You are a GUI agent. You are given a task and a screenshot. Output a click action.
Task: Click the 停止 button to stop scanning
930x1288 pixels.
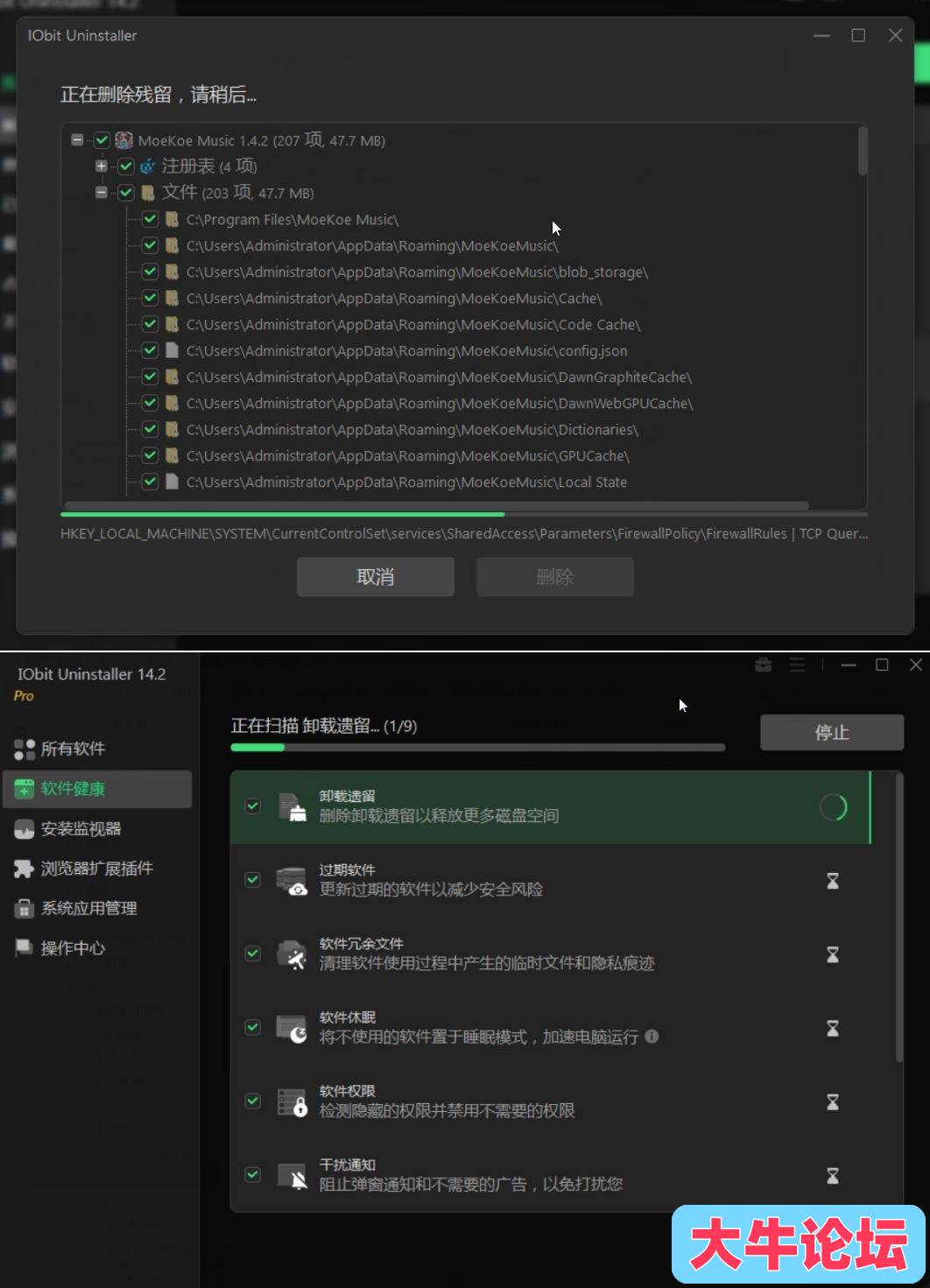(831, 732)
